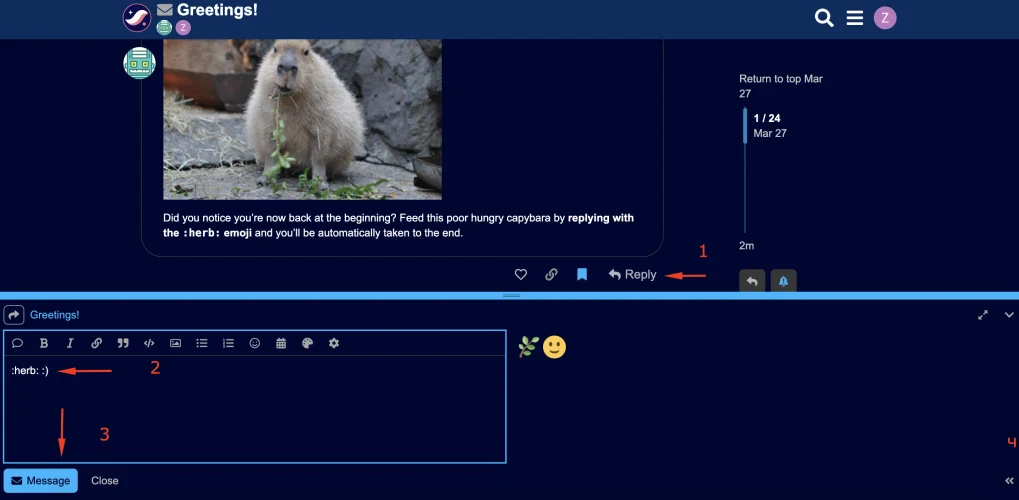
Task: Click the Reply link under the post
Action: 632,274
